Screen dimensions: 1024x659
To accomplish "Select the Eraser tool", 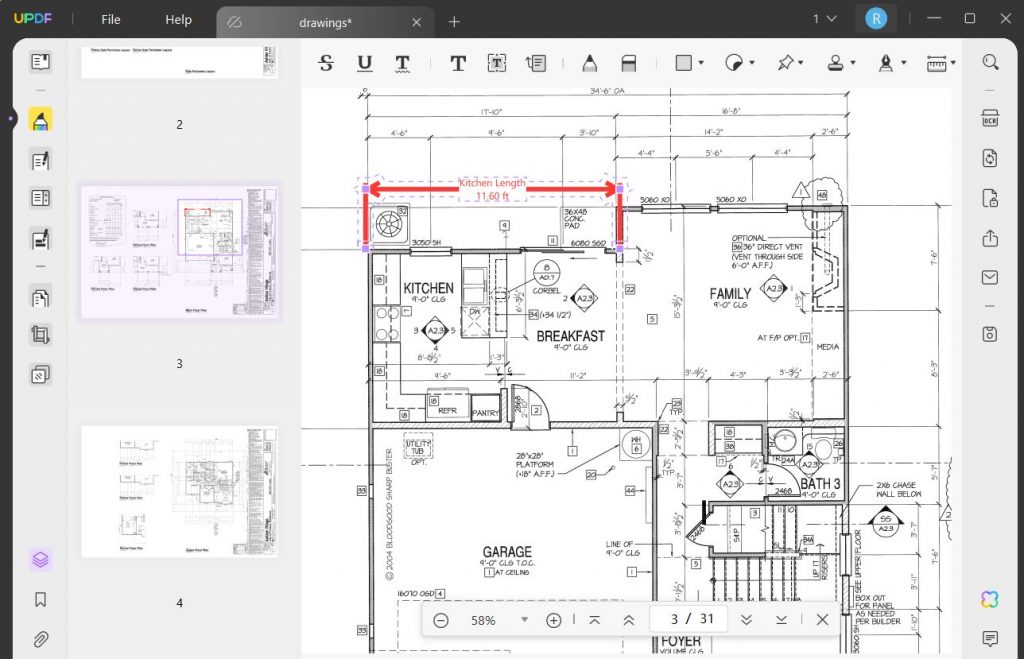I will click(628, 62).
